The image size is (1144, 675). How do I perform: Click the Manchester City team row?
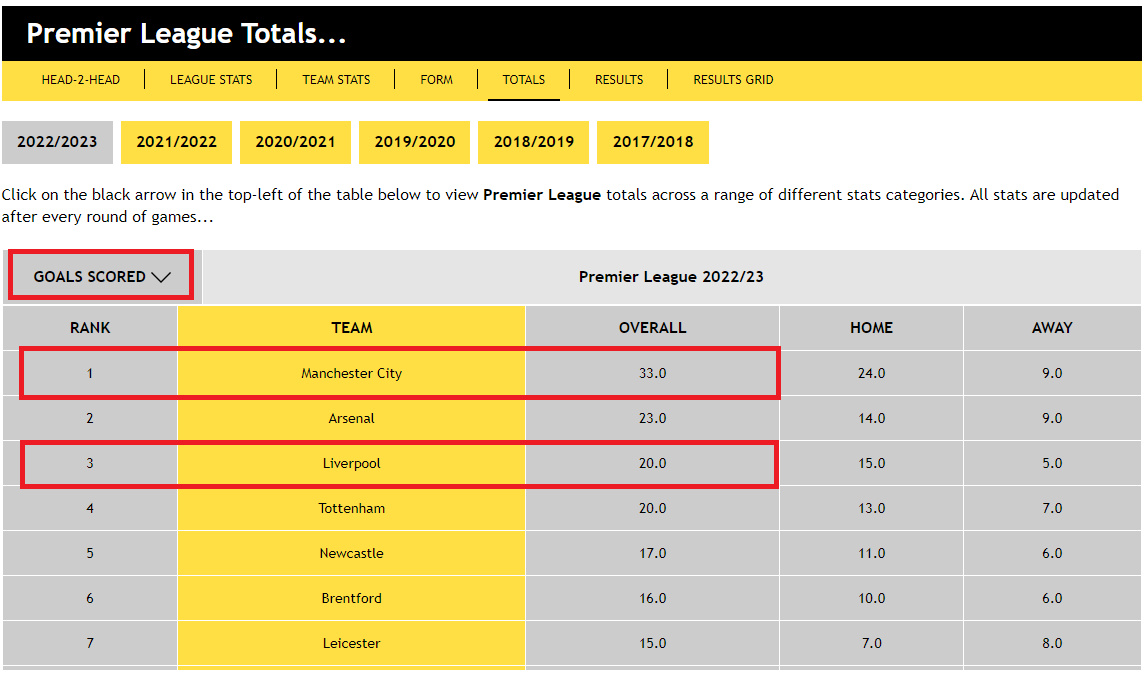350,372
